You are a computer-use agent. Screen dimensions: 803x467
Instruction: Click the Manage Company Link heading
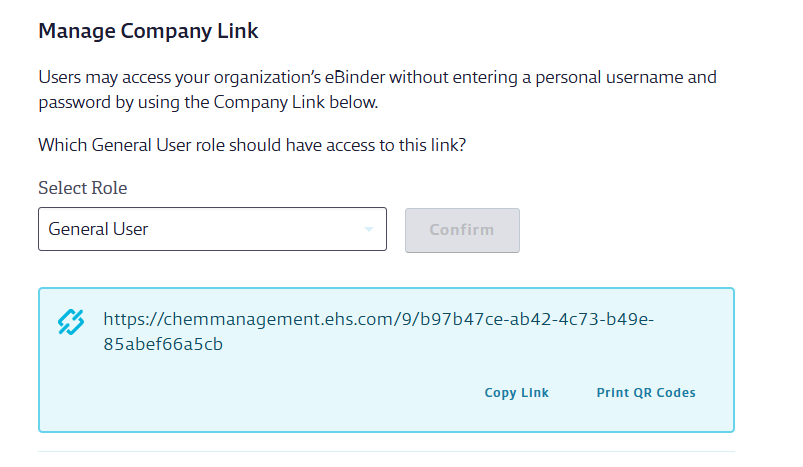tap(148, 31)
